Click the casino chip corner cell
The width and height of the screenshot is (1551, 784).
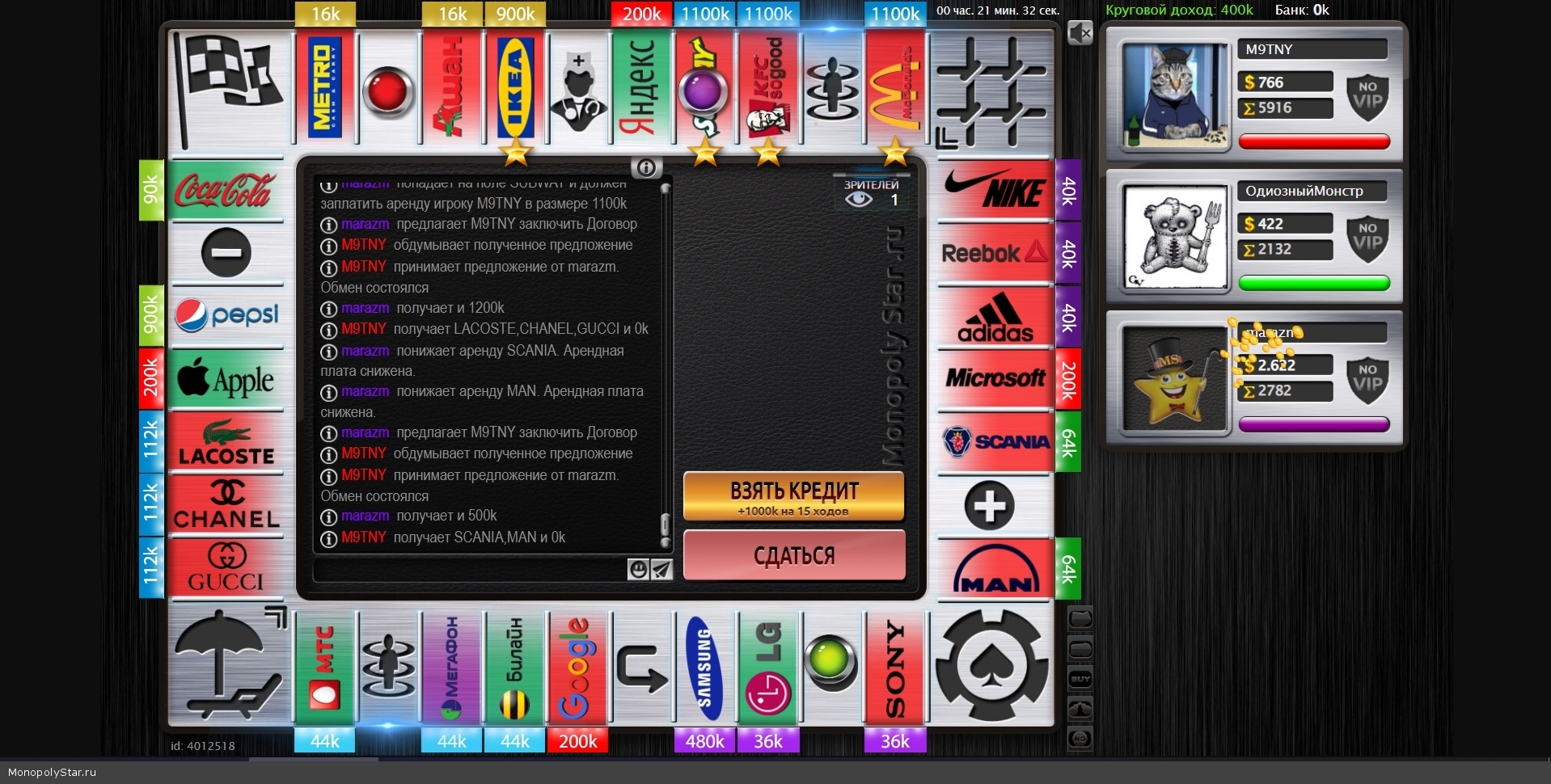[x=993, y=667]
